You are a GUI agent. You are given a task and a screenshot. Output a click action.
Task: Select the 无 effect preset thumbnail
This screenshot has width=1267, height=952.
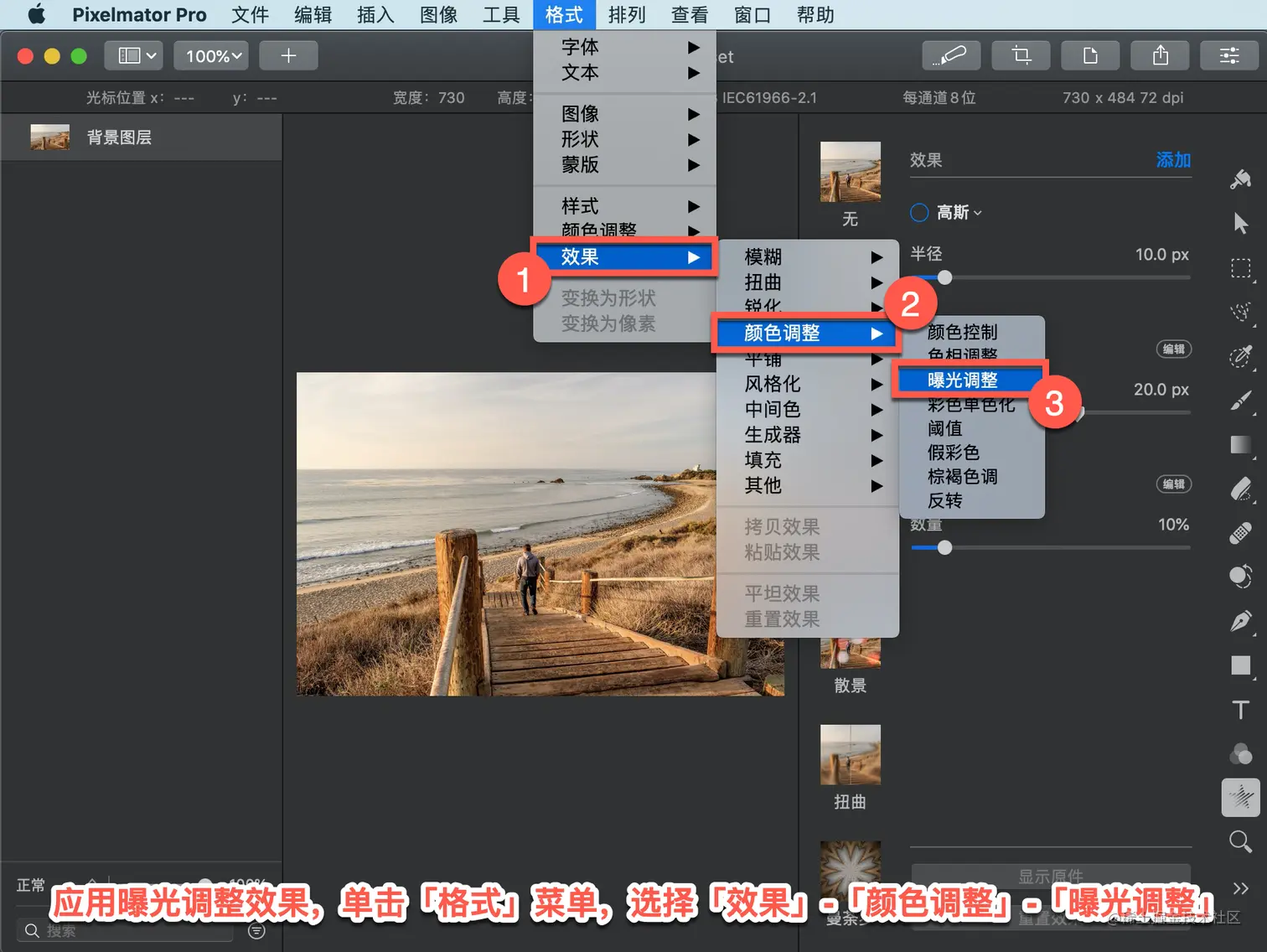(851, 172)
